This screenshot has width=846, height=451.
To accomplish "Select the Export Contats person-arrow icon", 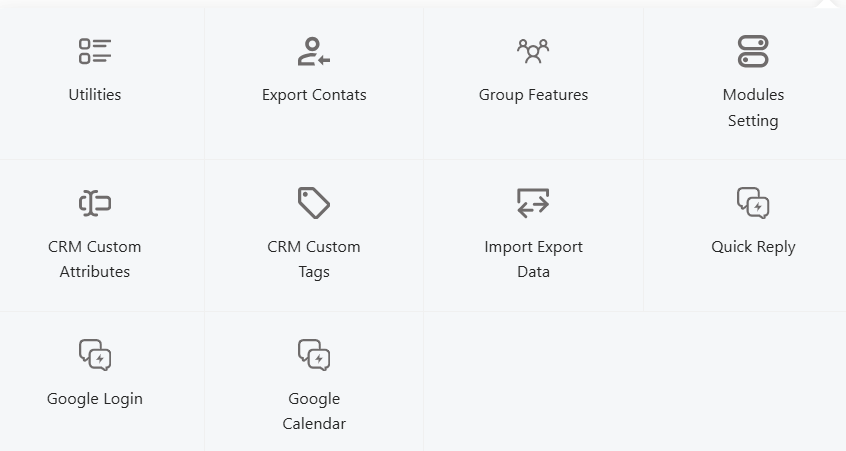I will point(314,51).
